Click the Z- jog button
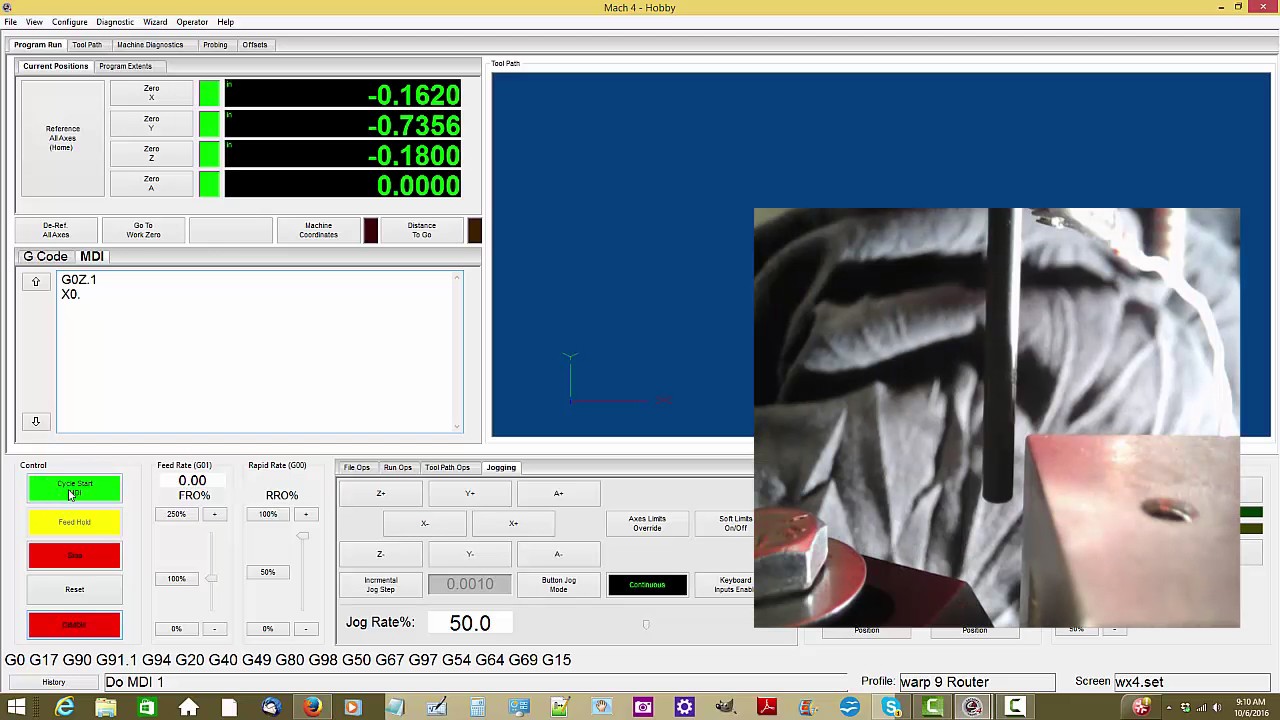 click(x=380, y=554)
